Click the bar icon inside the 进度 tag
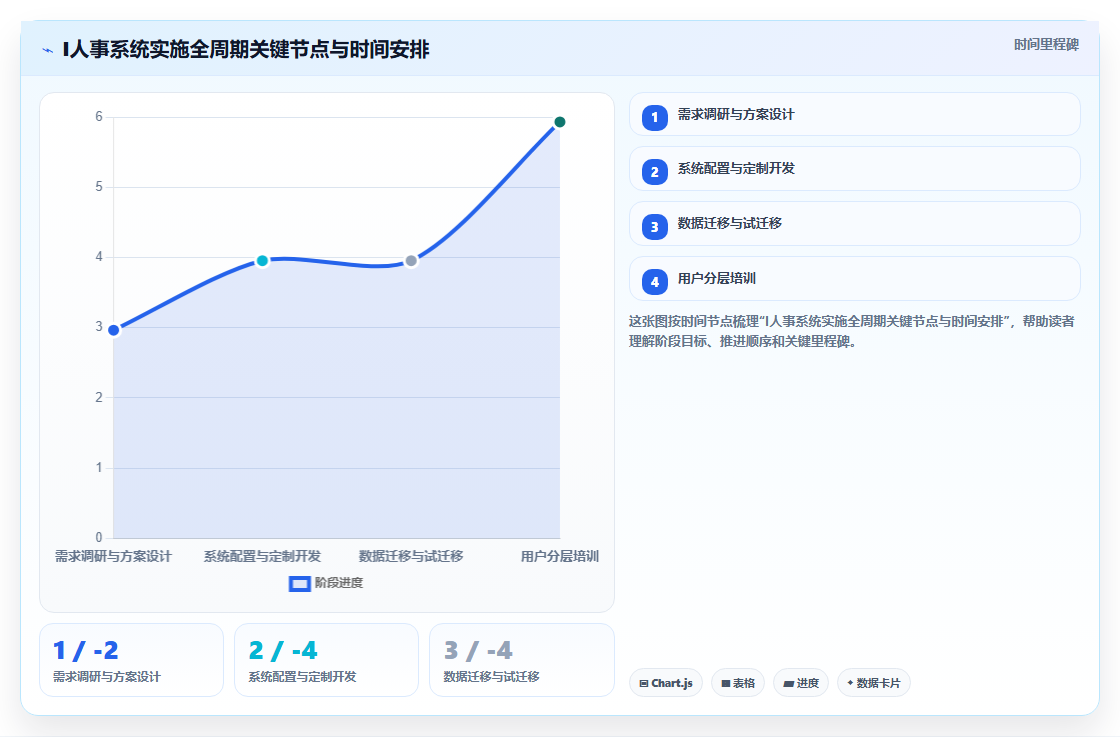1120x737 pixels. [789, 683]
